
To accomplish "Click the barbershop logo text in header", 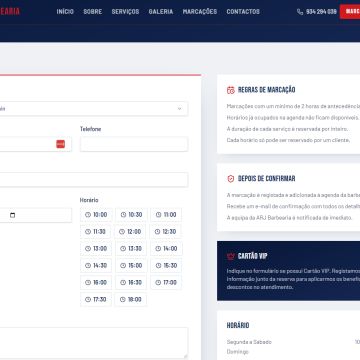I will [10, 12].
